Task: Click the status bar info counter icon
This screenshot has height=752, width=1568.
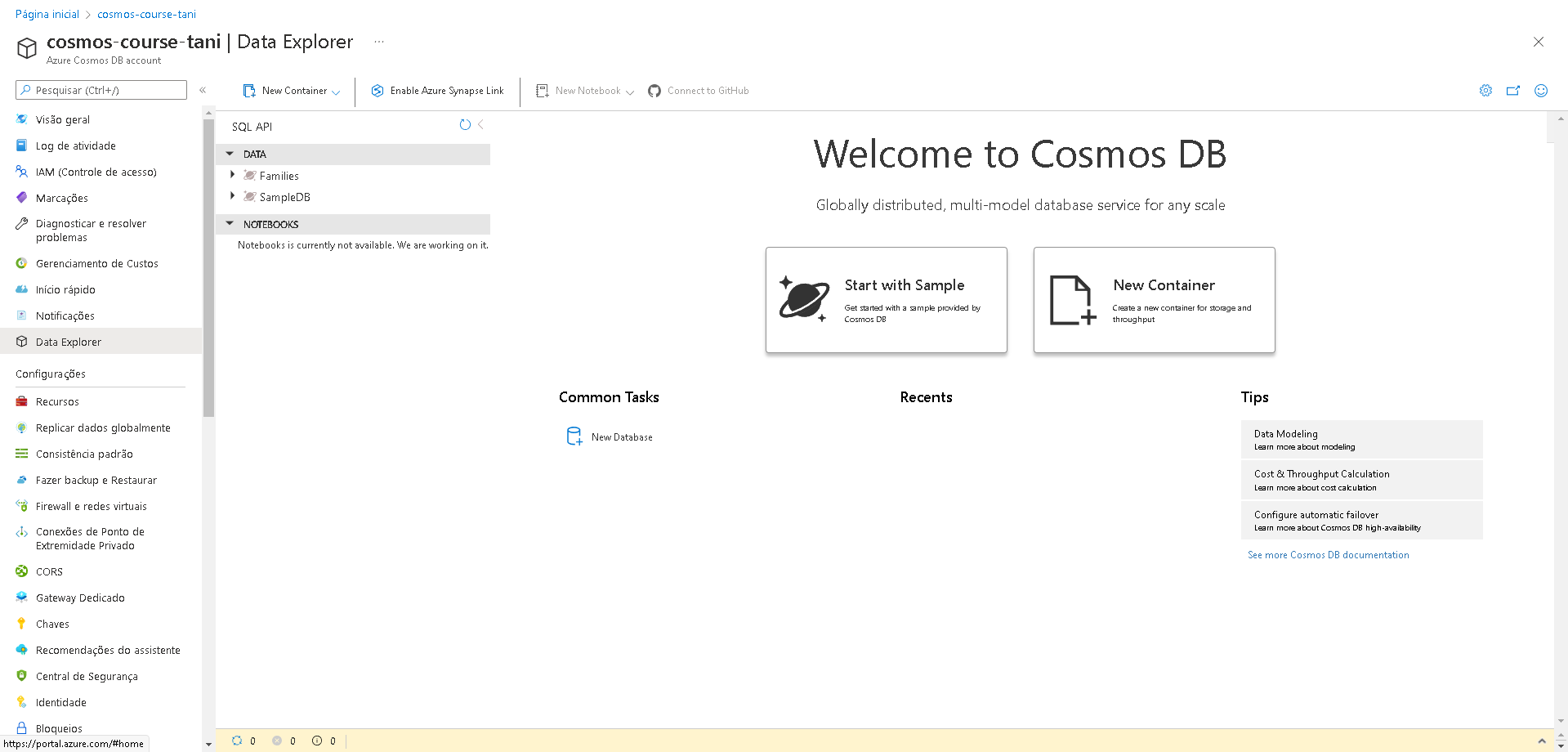Action: coord(317,741)
